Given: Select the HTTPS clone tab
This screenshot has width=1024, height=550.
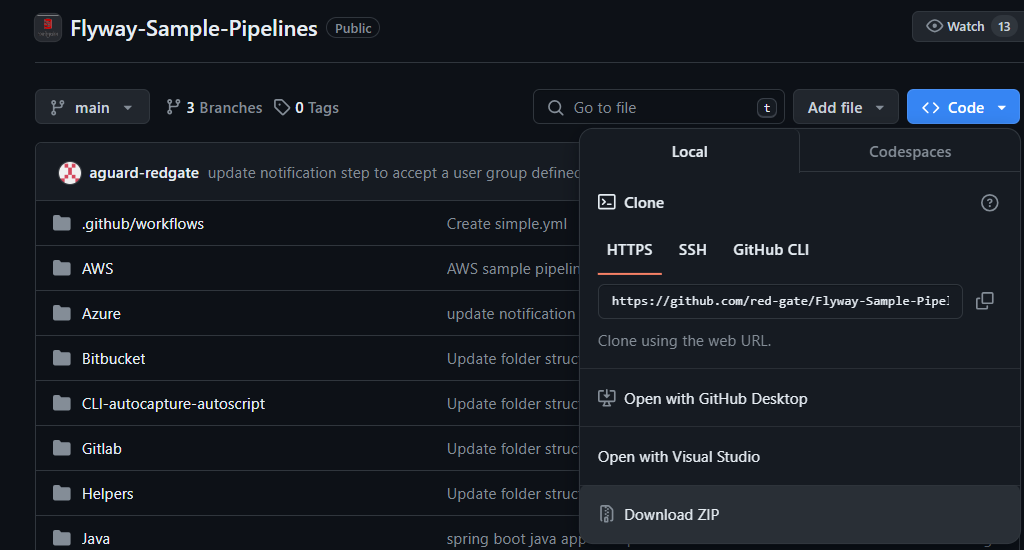Looking at the screenshot, I should coord(630,250).
